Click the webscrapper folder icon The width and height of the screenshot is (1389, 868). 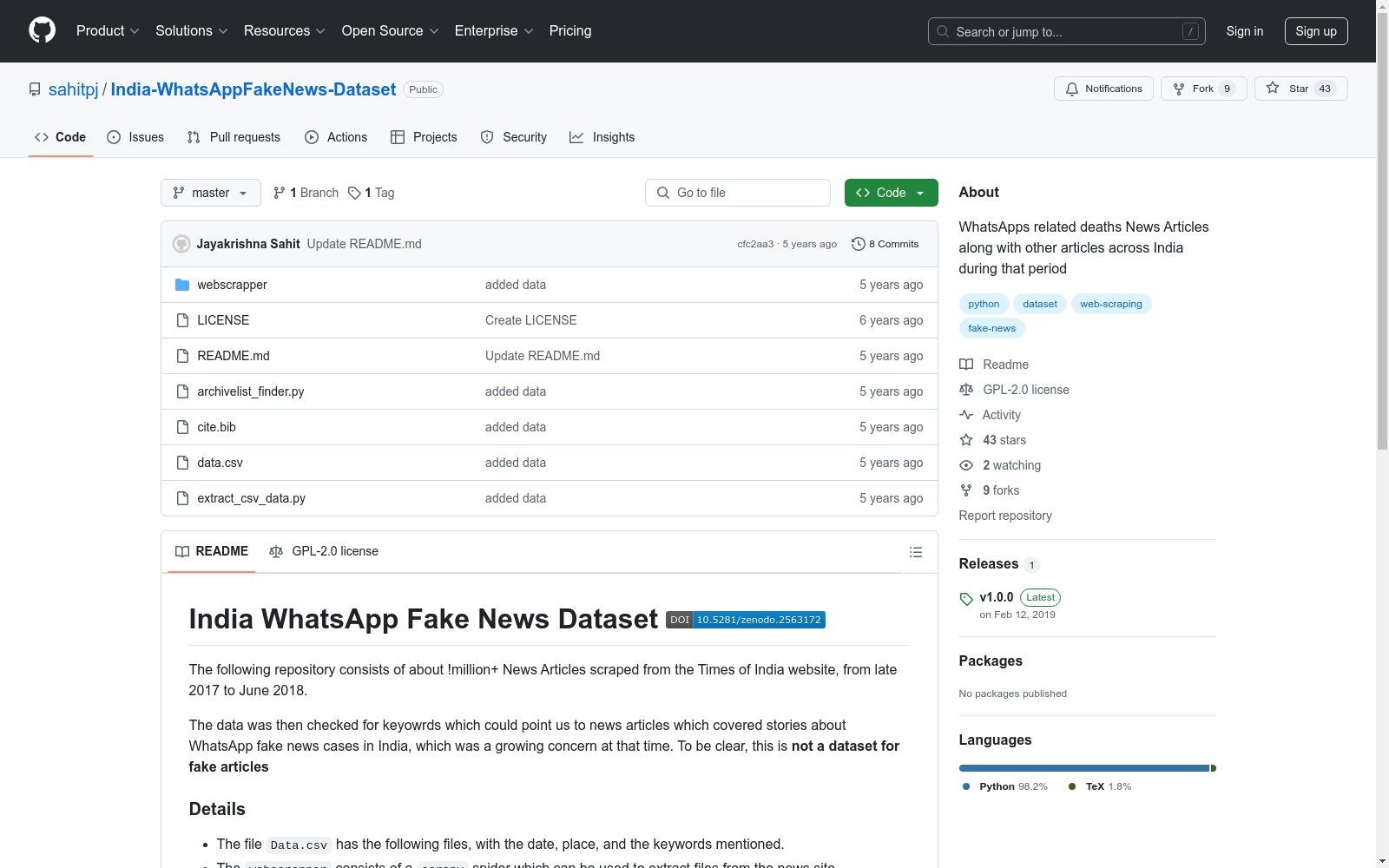coord(182,285)
